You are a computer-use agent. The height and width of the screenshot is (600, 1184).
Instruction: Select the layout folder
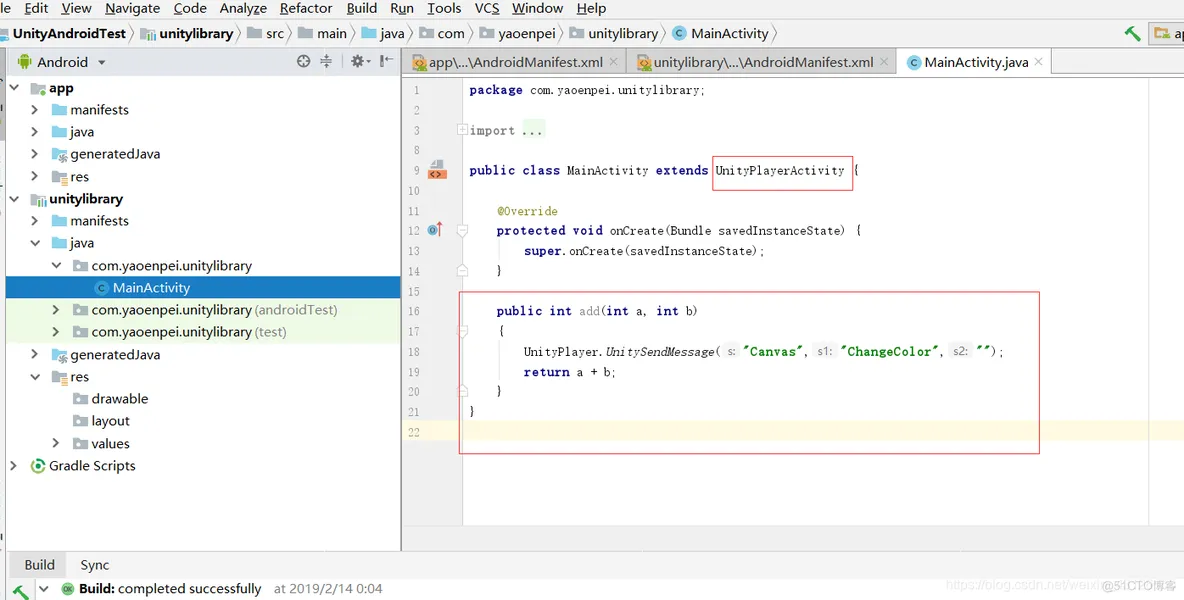[110, 420]
